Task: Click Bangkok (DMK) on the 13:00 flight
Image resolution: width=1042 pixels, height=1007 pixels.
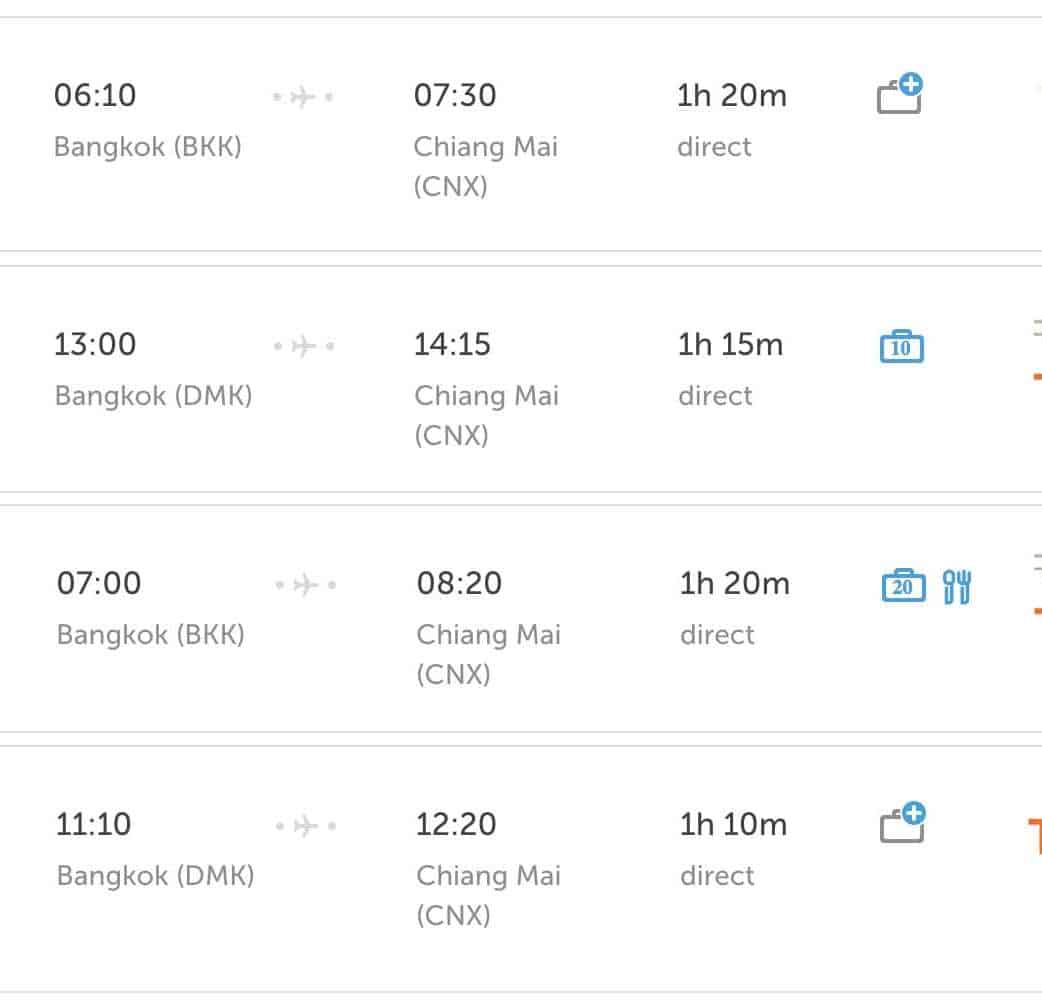Action: (x=153, y=396)
